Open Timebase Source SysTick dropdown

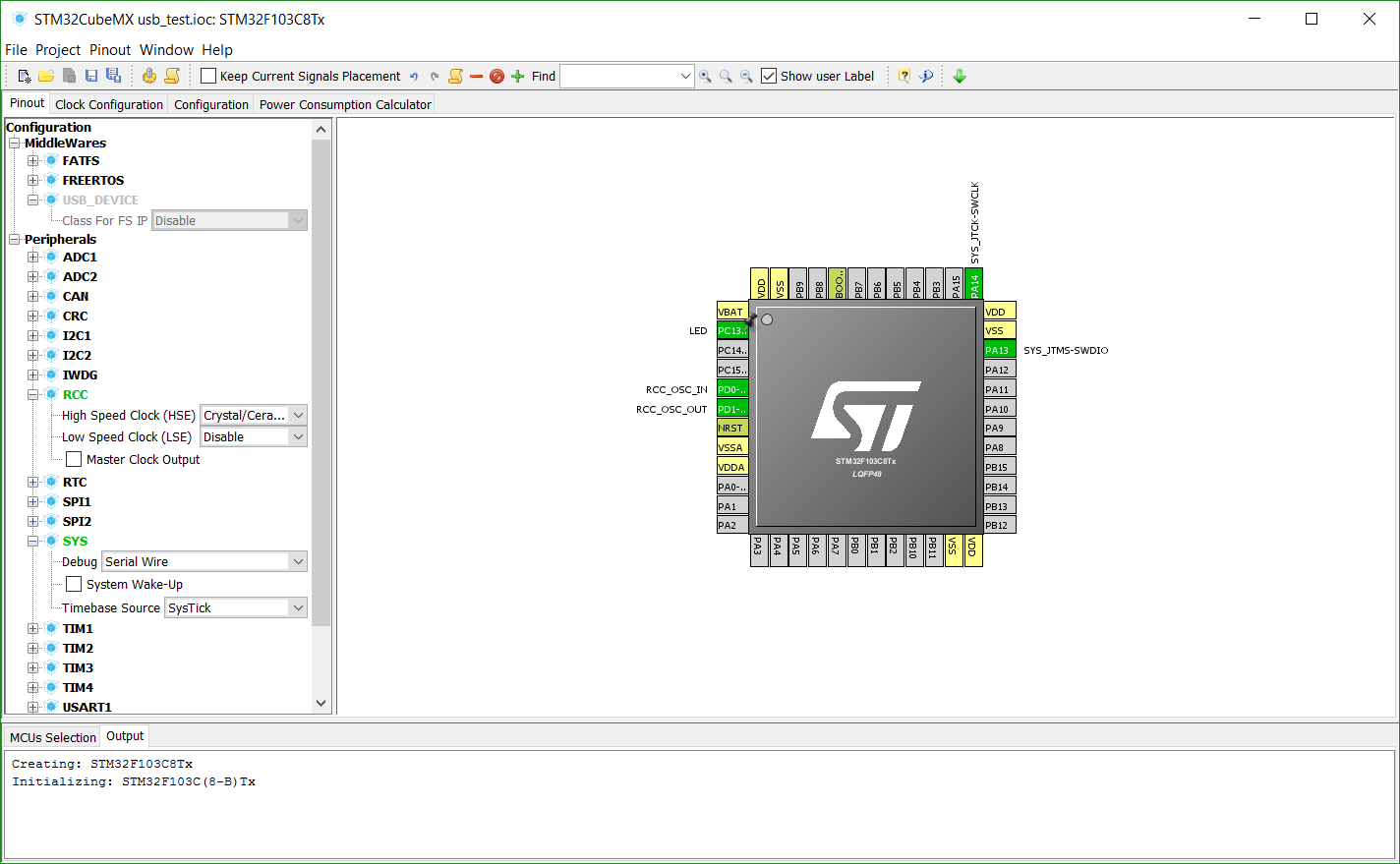coord(236,607)
